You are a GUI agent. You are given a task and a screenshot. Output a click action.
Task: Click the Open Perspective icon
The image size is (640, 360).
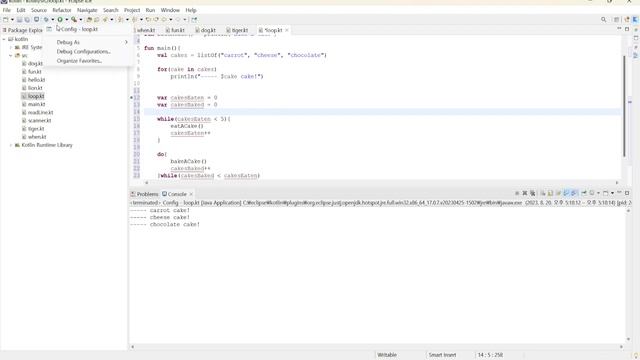coord(616,20)
